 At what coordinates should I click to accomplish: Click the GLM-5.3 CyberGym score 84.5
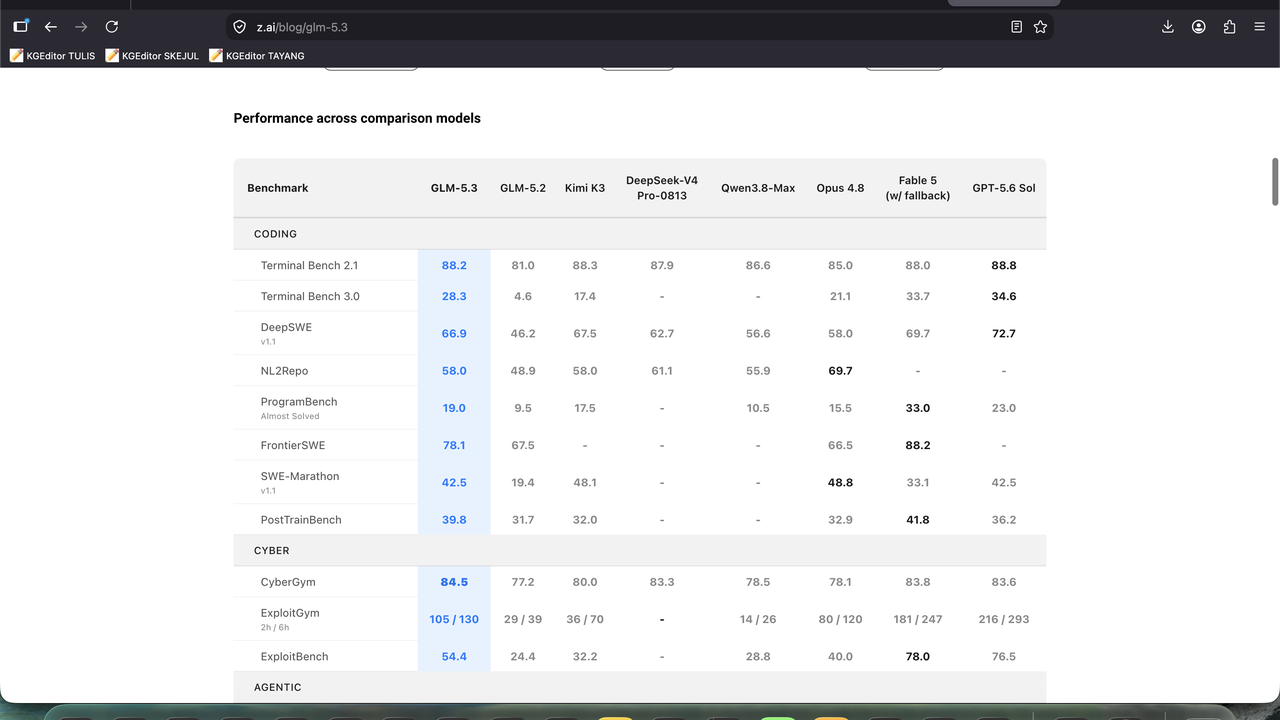454,582
